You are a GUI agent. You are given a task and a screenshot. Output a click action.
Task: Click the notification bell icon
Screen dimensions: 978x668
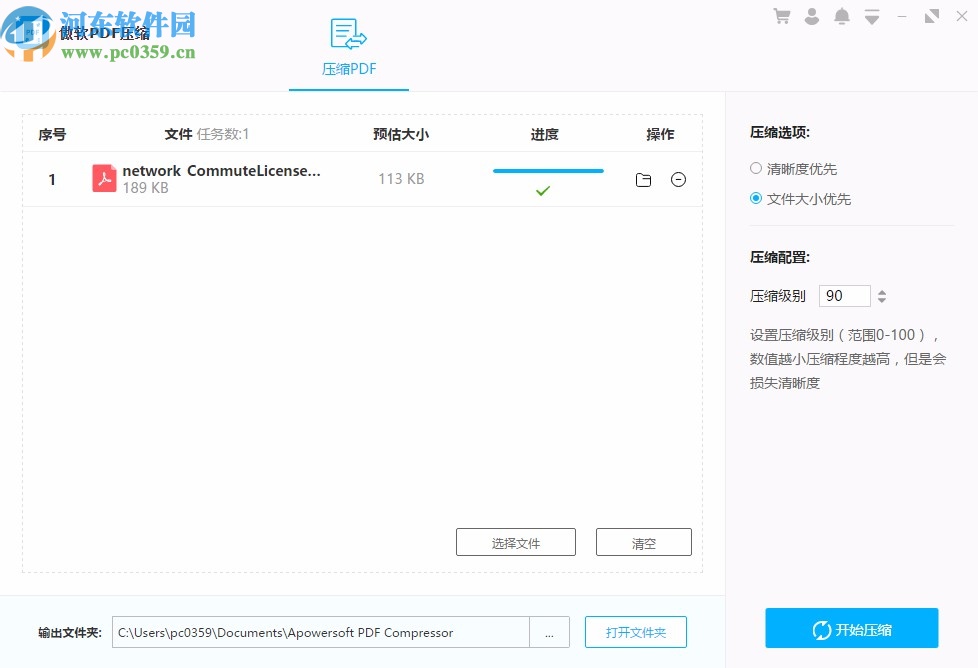tap(841, 15)
